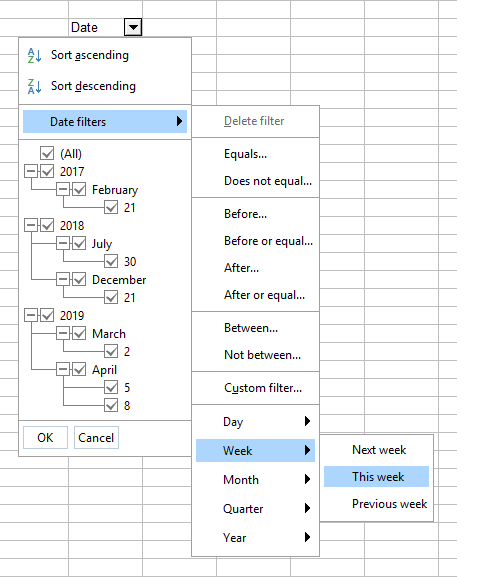493x577 pixels.
Task: Open the Month submenu
Action: coord(255,479)
